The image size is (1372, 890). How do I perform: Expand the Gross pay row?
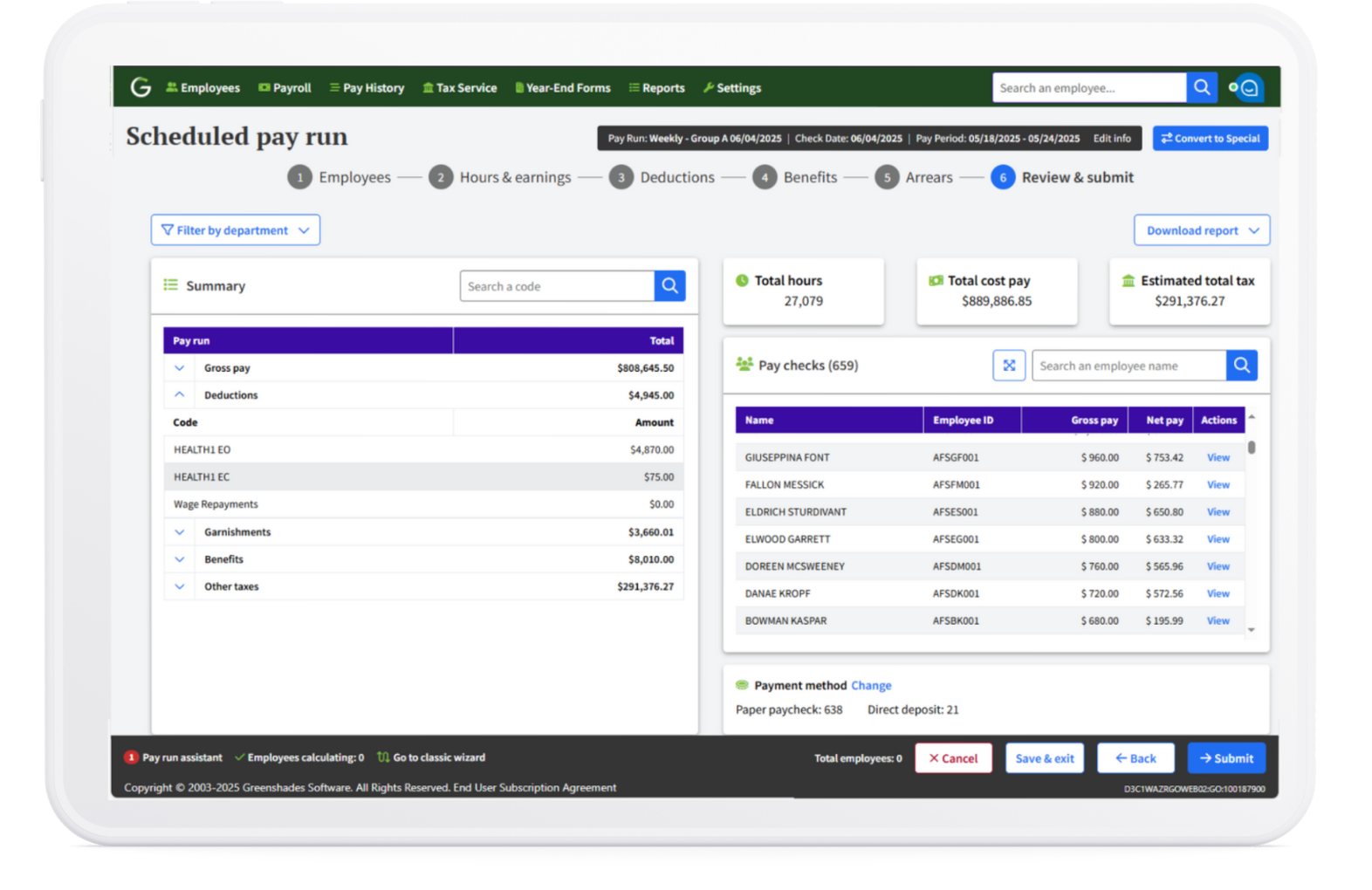pos(180,368)
